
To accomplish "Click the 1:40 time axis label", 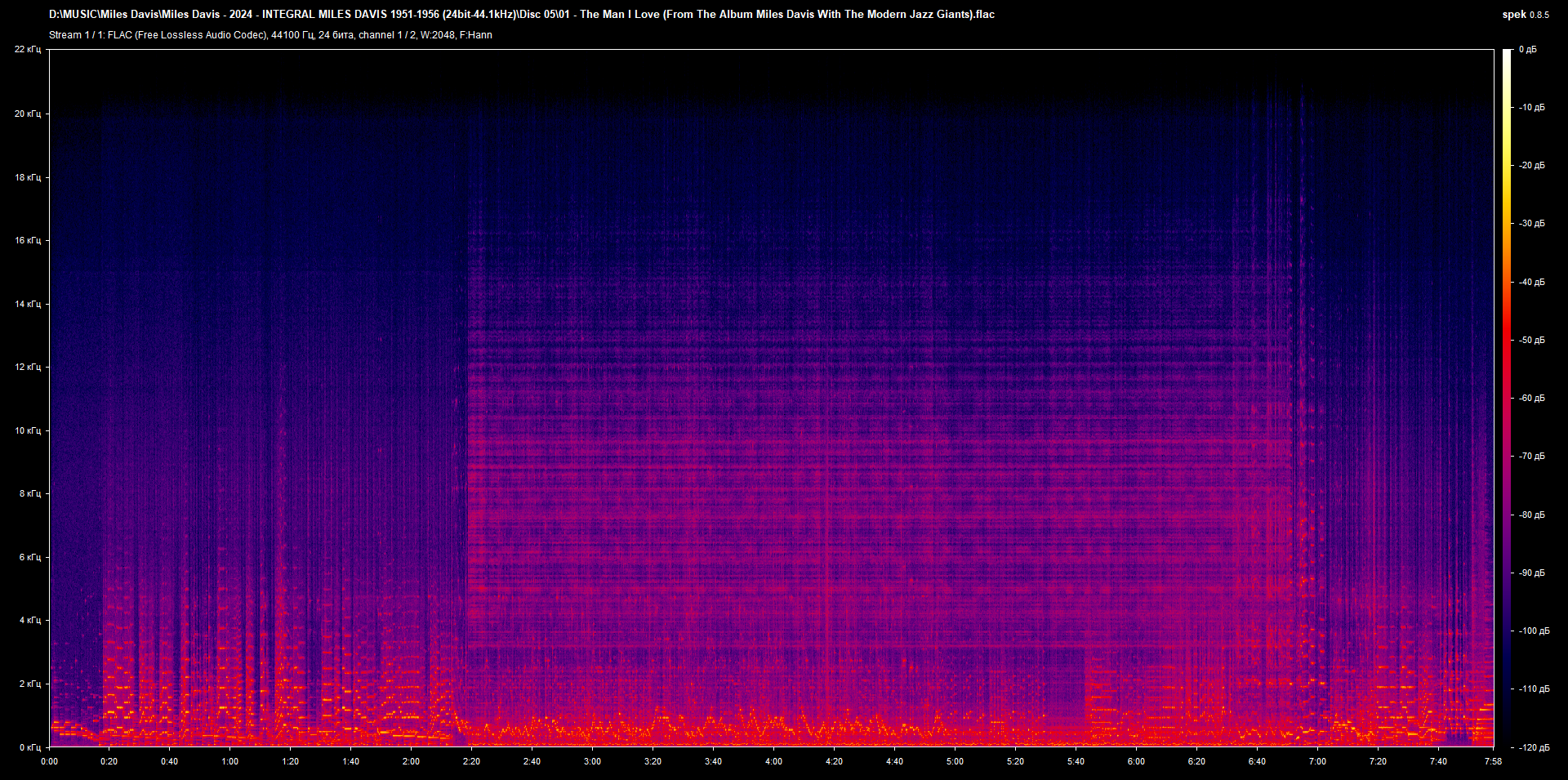I will pyautogui.click(x=351, y=761).
